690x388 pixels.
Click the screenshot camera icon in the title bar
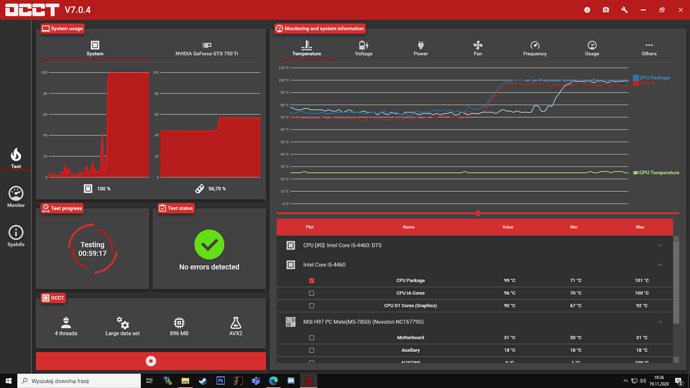606,10
